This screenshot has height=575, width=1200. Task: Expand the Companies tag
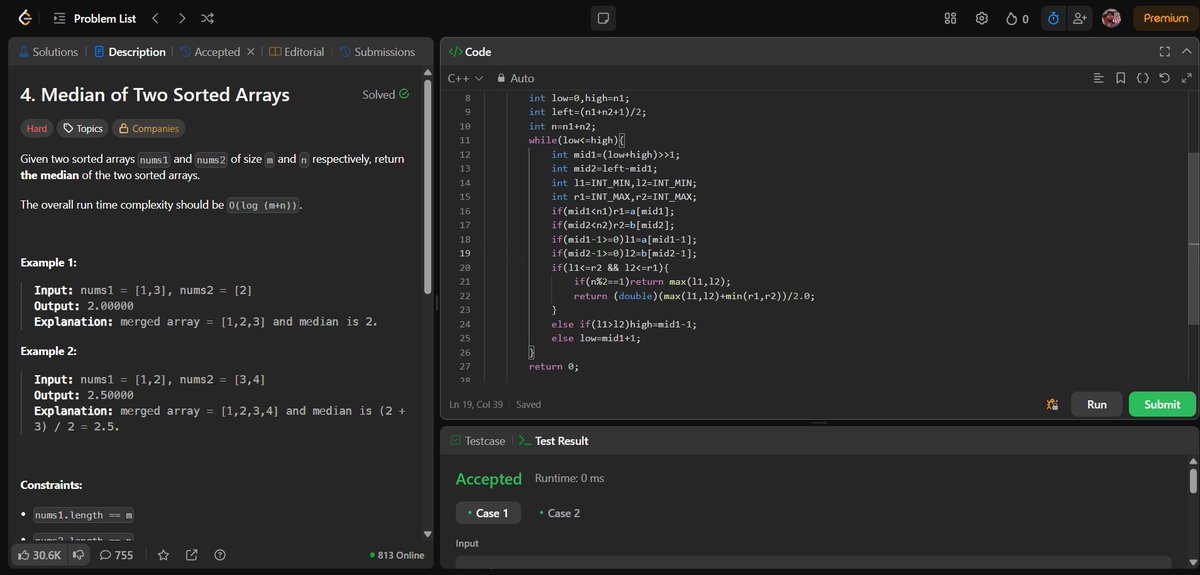tap(148, 128)
